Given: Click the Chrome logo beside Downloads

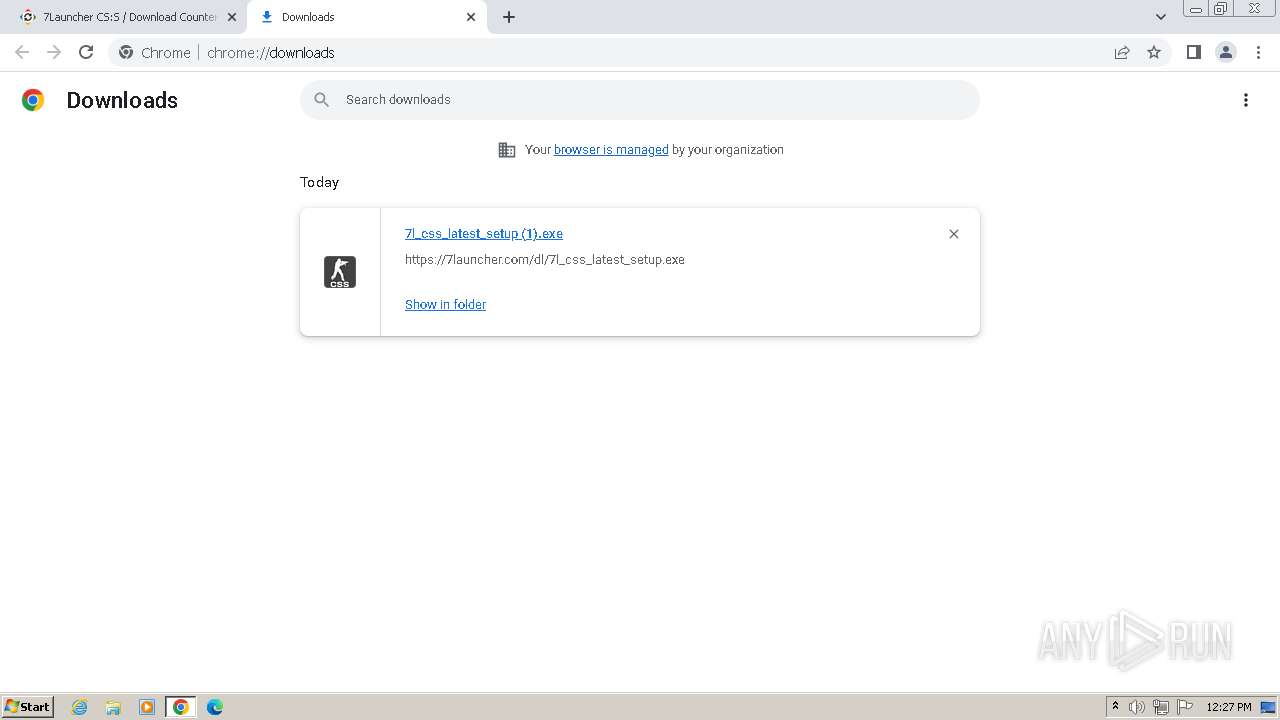Looking at the screenshot, I should [33, 100].
